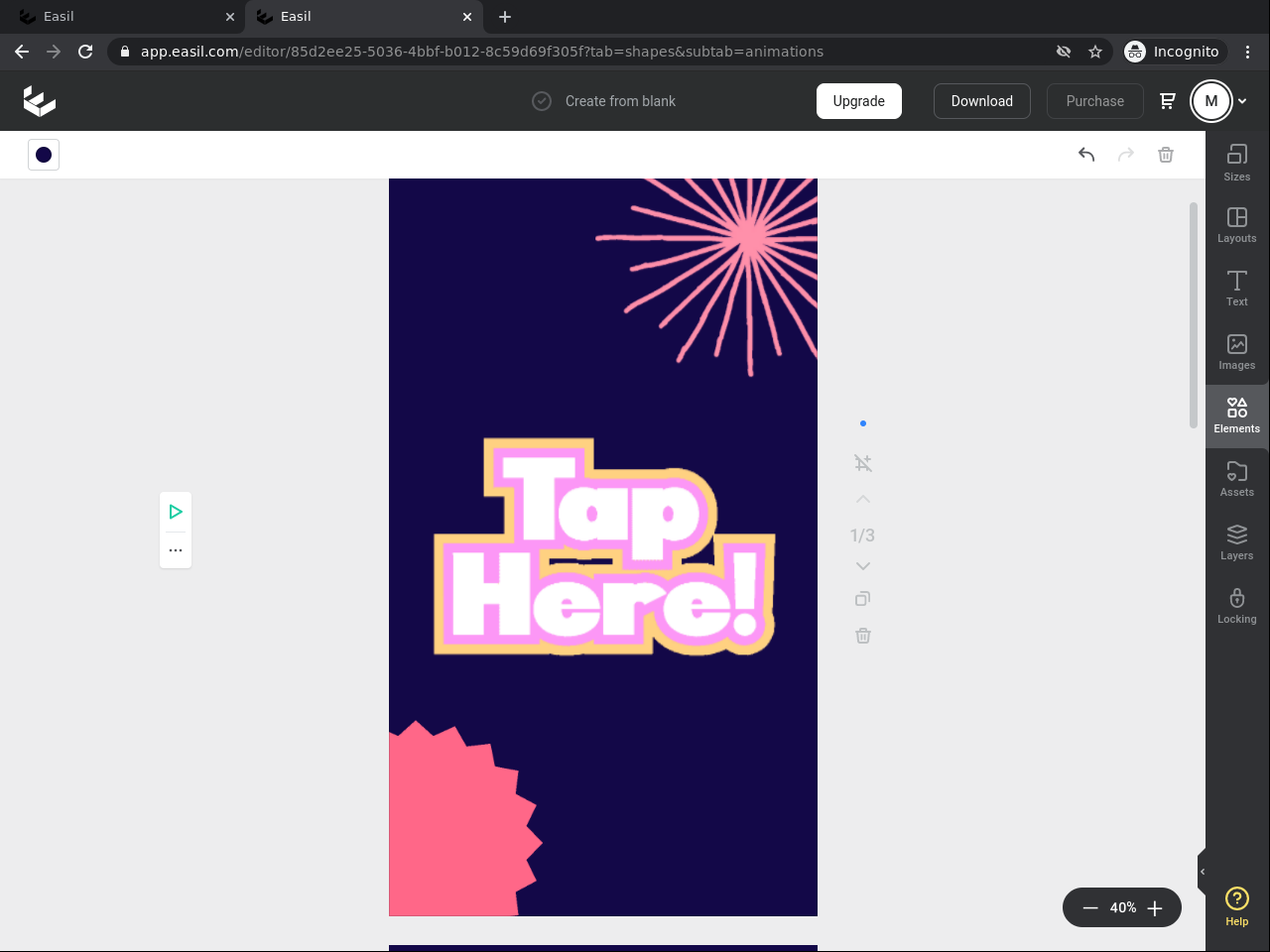The image size is (1270, 952).
Task: Click the 1/3 page indicator
Action: point(863,535)
